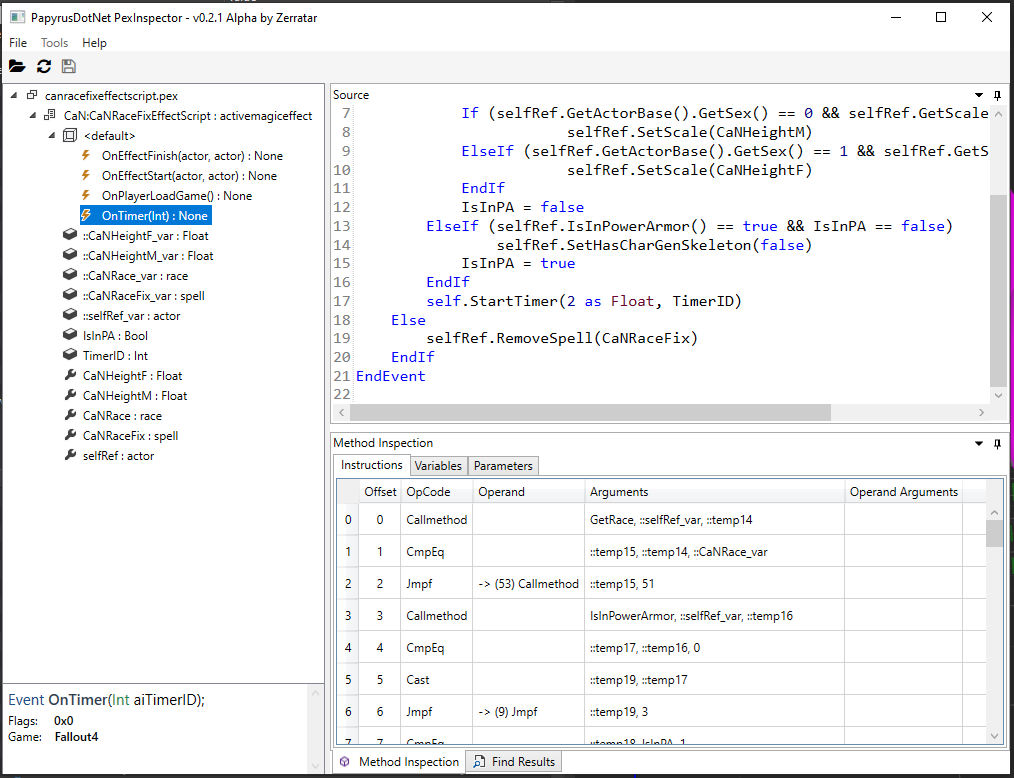Click the Reload refresh icon in toolbar
The image size is (1014, 778).
[x=43, y=66]
